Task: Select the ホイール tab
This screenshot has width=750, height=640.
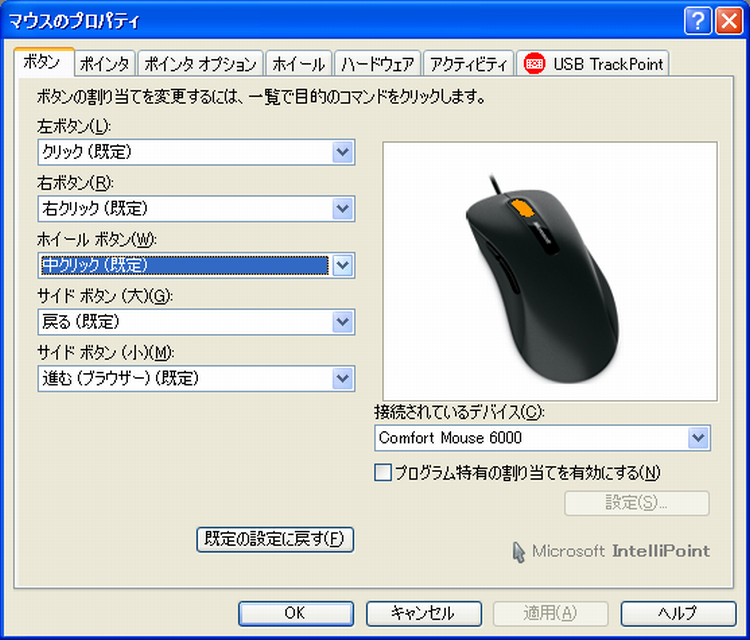Action: pyautogui.click(x=298, y=64)
